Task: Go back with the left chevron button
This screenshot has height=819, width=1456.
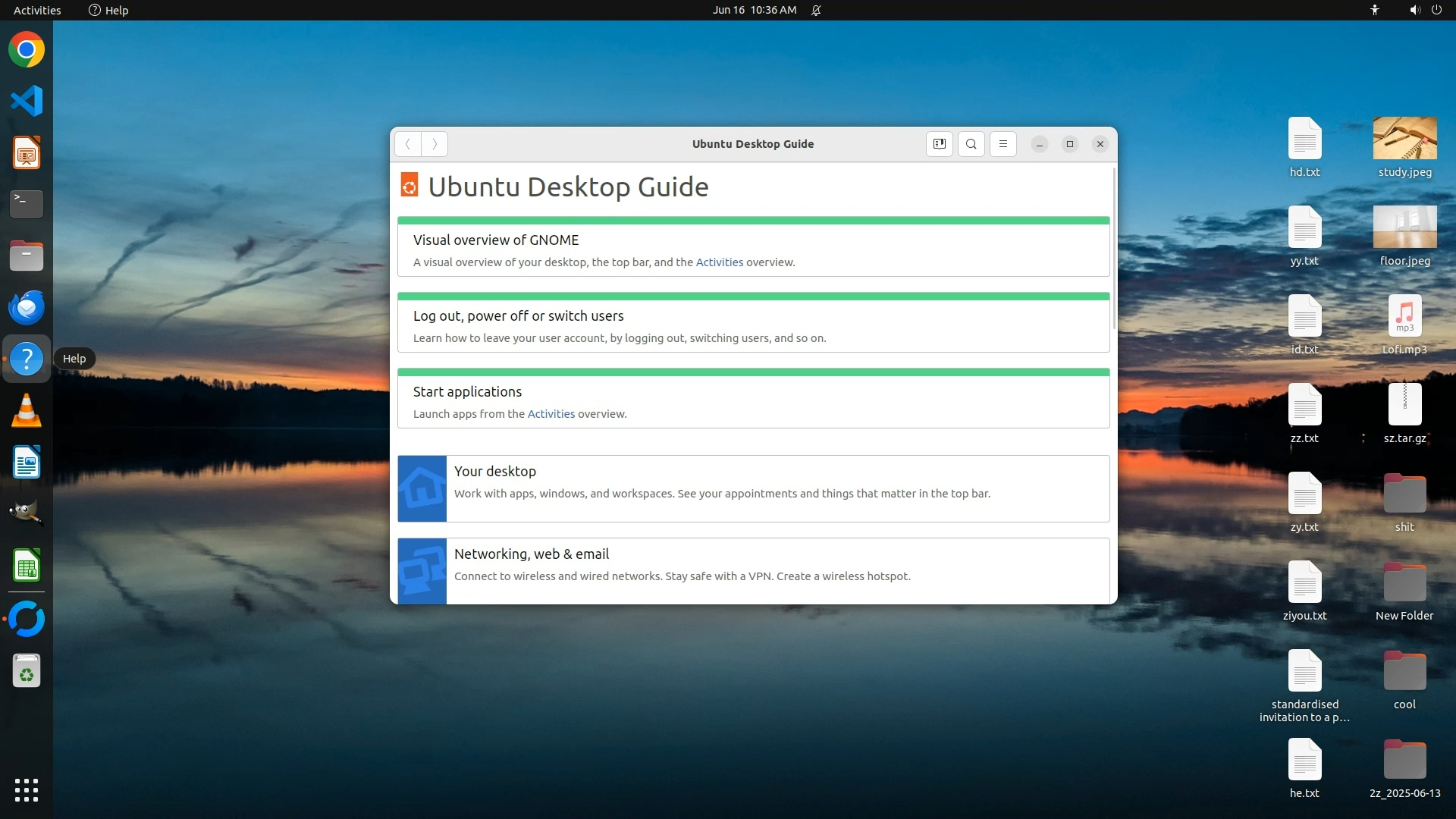Action: tap(408, 144)
